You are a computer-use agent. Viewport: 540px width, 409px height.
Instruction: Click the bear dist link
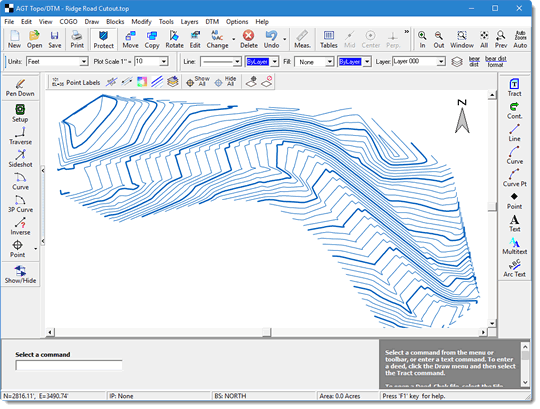(474, 62)
